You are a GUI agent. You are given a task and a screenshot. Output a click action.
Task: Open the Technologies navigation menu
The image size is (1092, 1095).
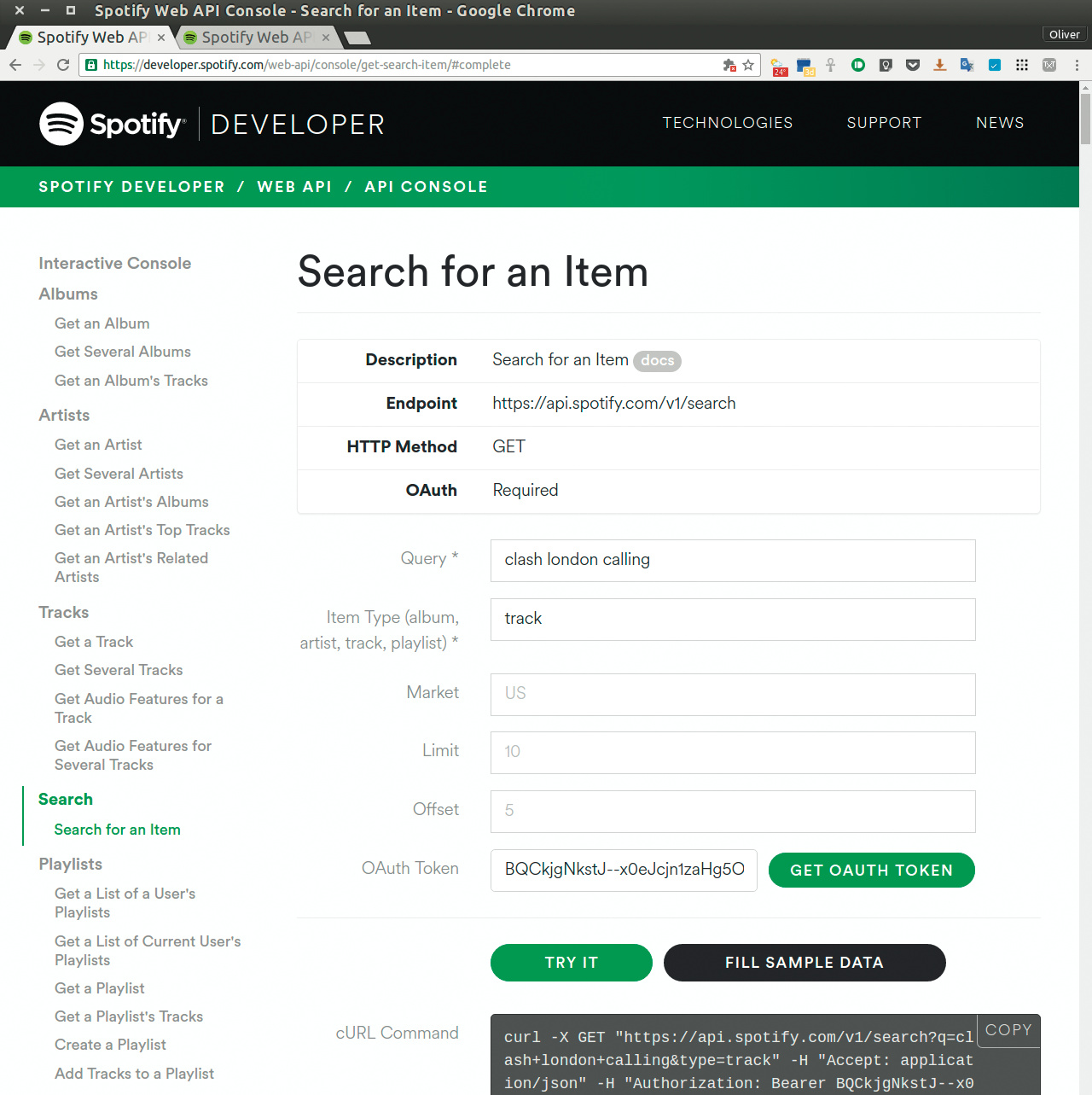tap(727, 123)
